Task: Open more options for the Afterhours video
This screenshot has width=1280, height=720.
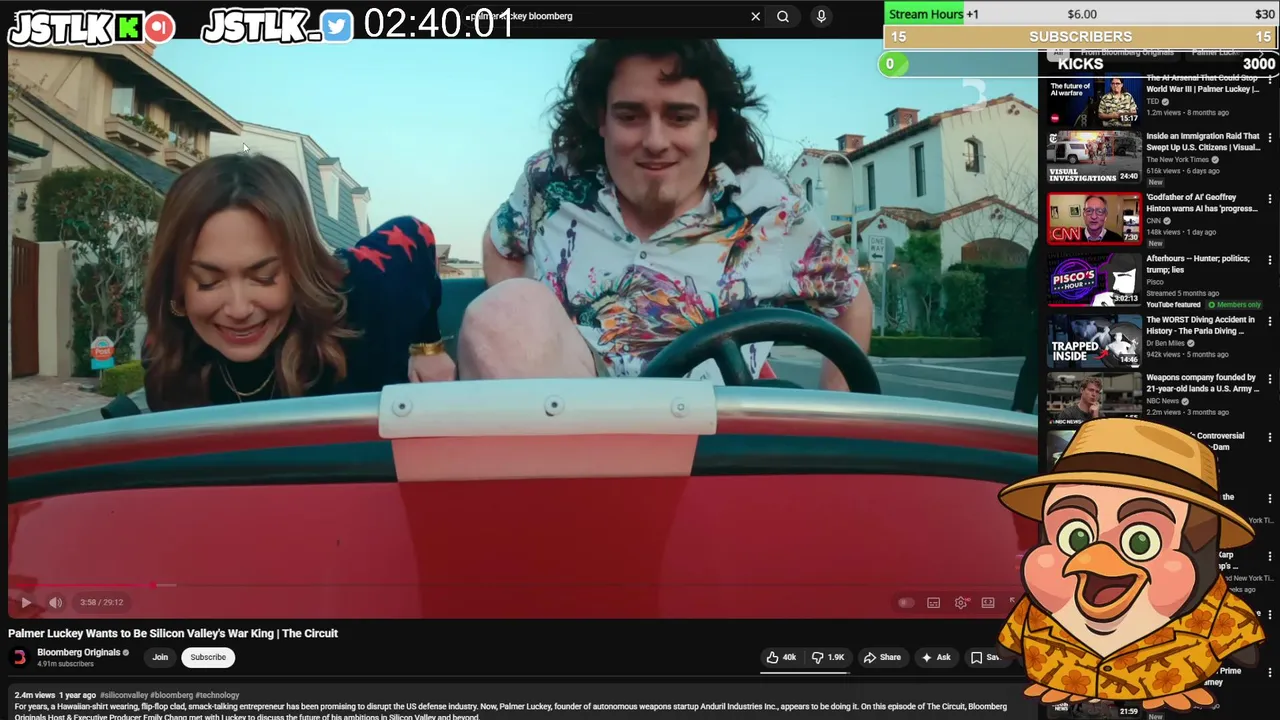Action: click(1270, 260)
